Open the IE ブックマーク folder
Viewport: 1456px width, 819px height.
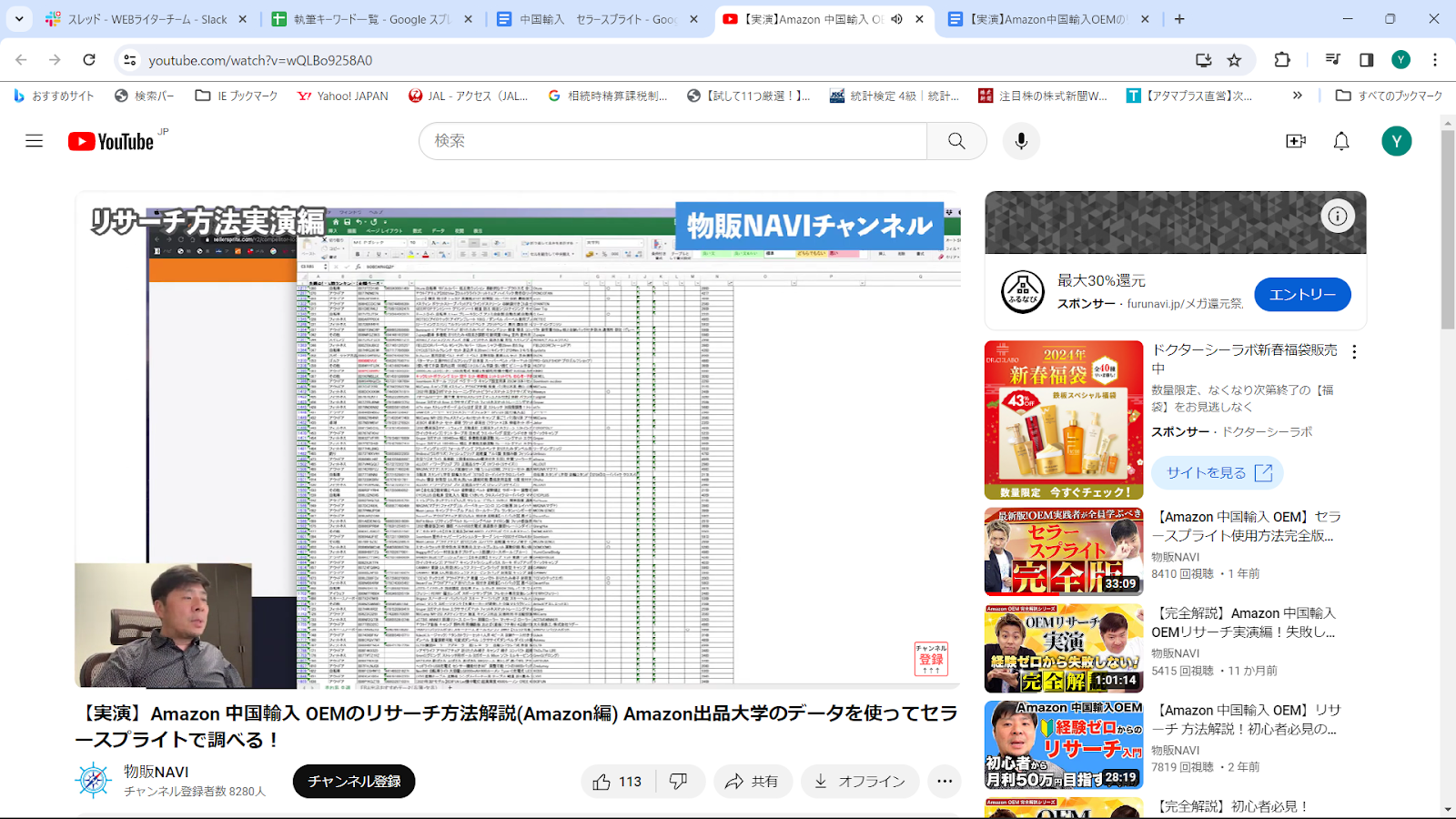click(x=237, y=96)
